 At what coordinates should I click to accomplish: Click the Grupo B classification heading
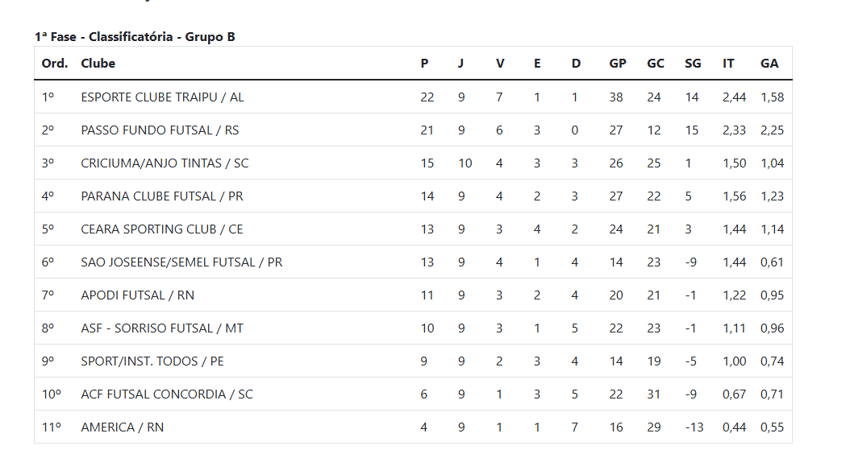point(135,37)
